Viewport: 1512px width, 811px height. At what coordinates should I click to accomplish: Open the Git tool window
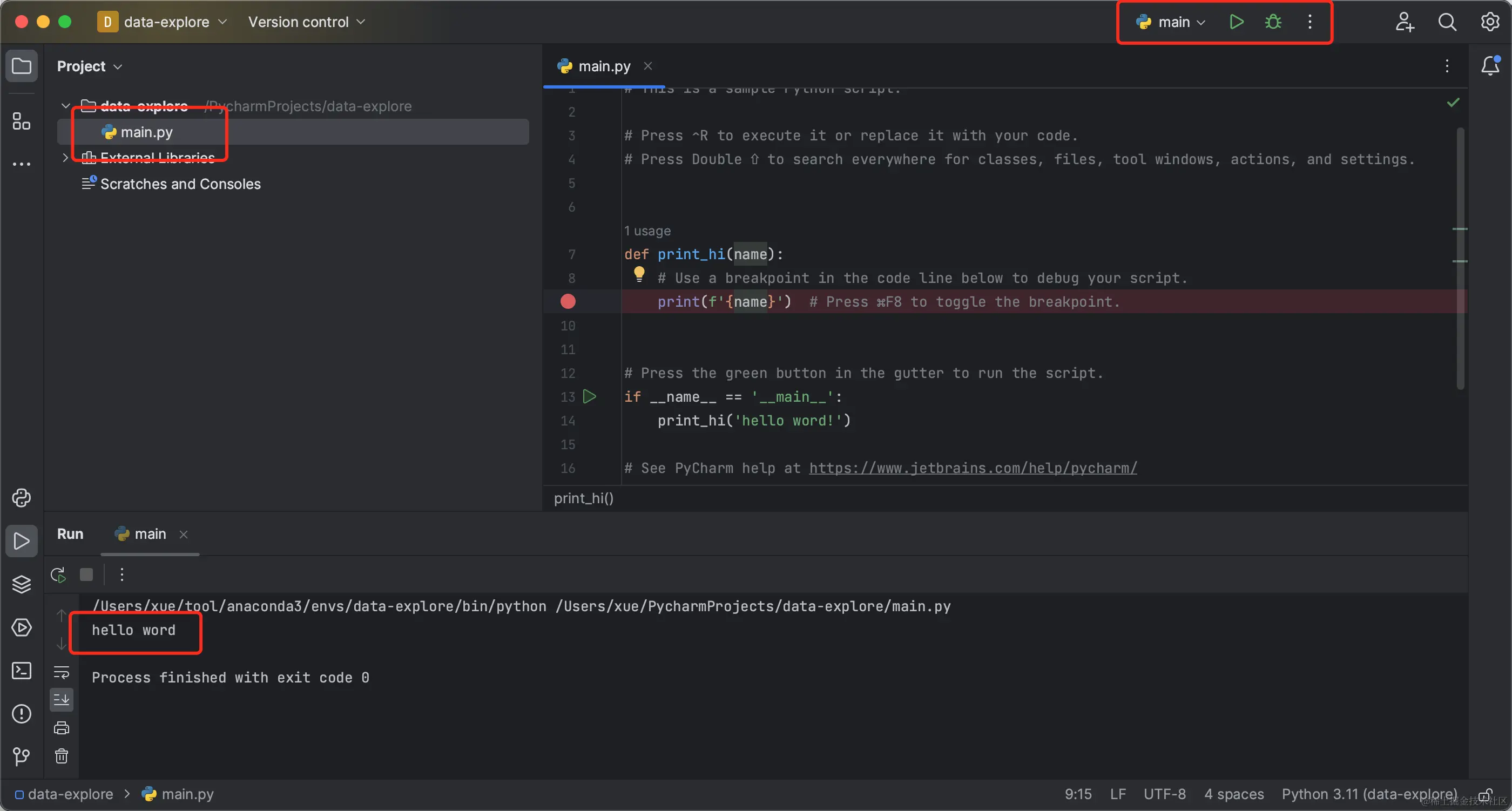click(22, 756)
